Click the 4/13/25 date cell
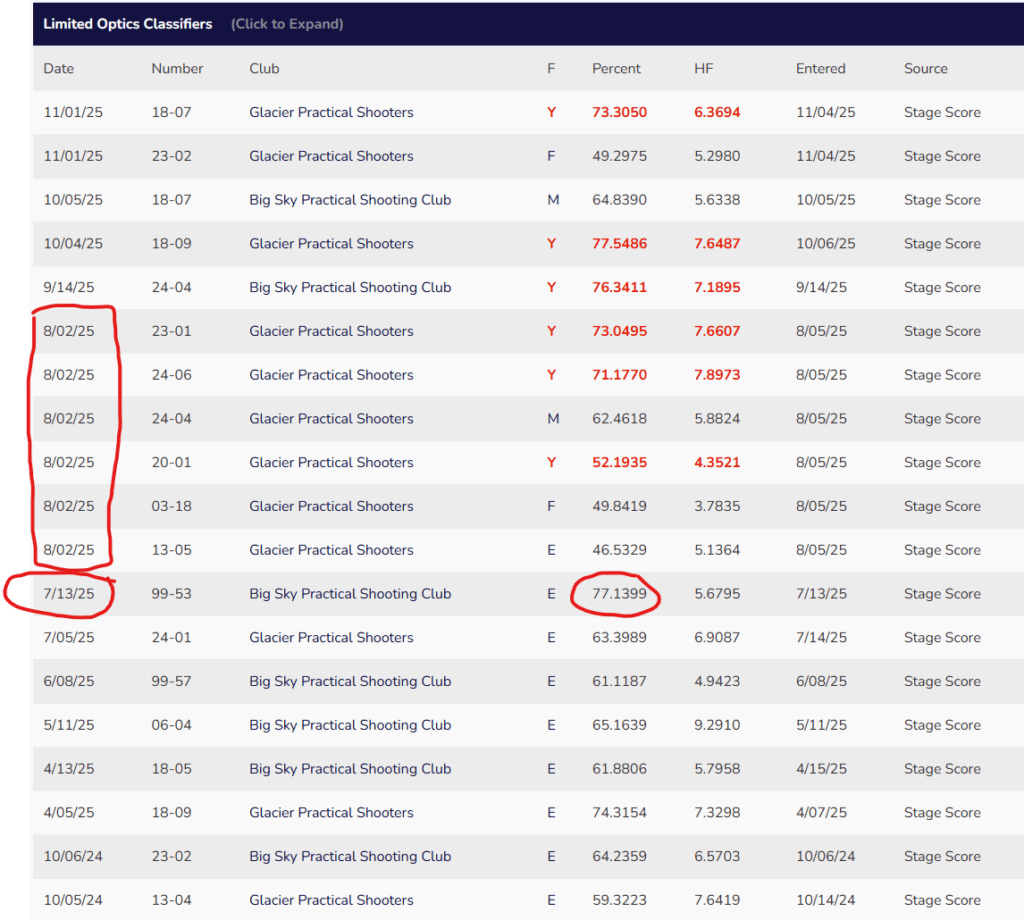 (x=69, y=769)
